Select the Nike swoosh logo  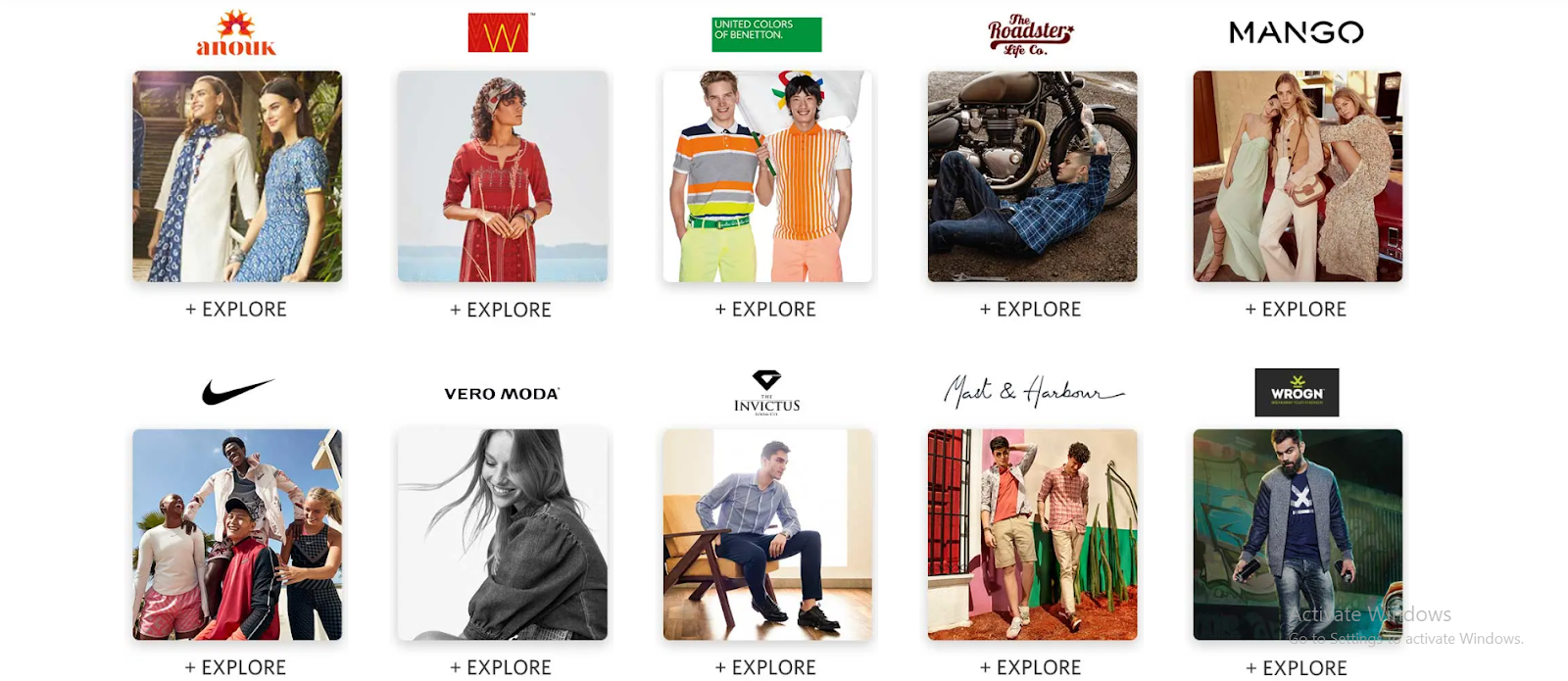[x=237, y=392]
